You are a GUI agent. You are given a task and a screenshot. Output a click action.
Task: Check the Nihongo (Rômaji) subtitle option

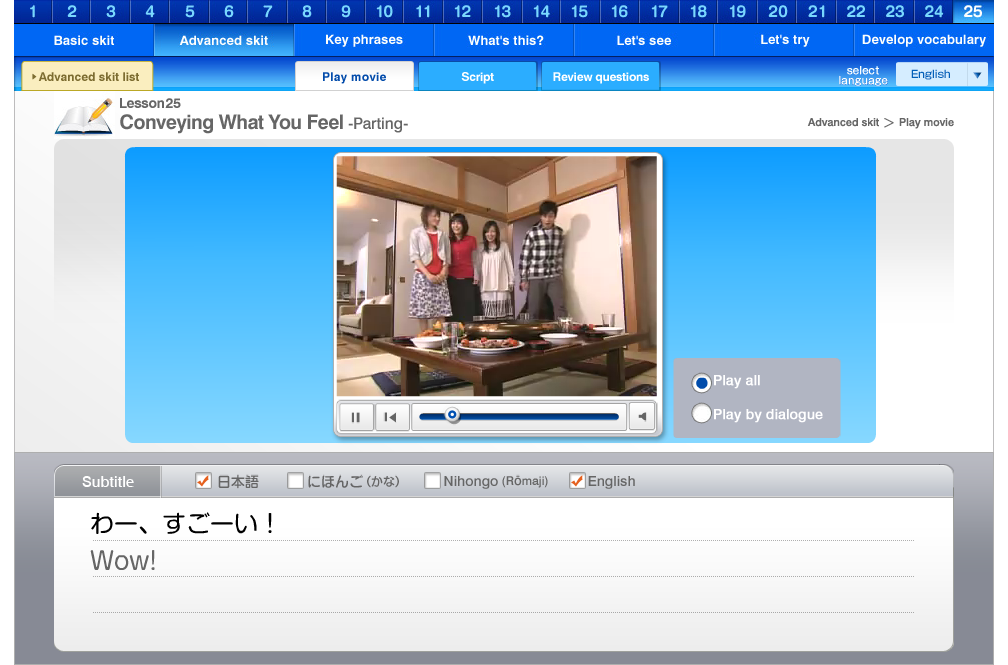tap(432, 480)
